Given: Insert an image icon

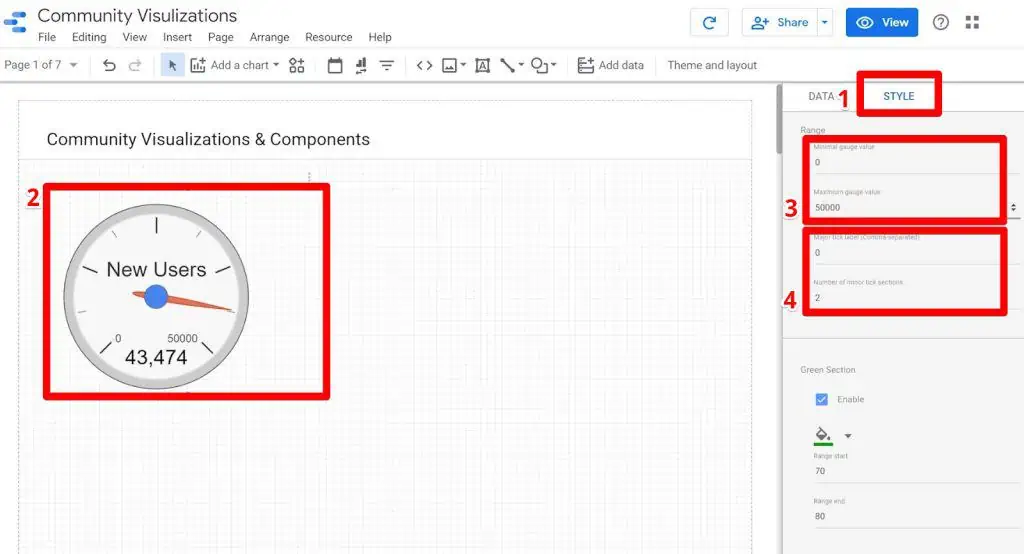Looking at the screenshot, I should pos(449,65).
